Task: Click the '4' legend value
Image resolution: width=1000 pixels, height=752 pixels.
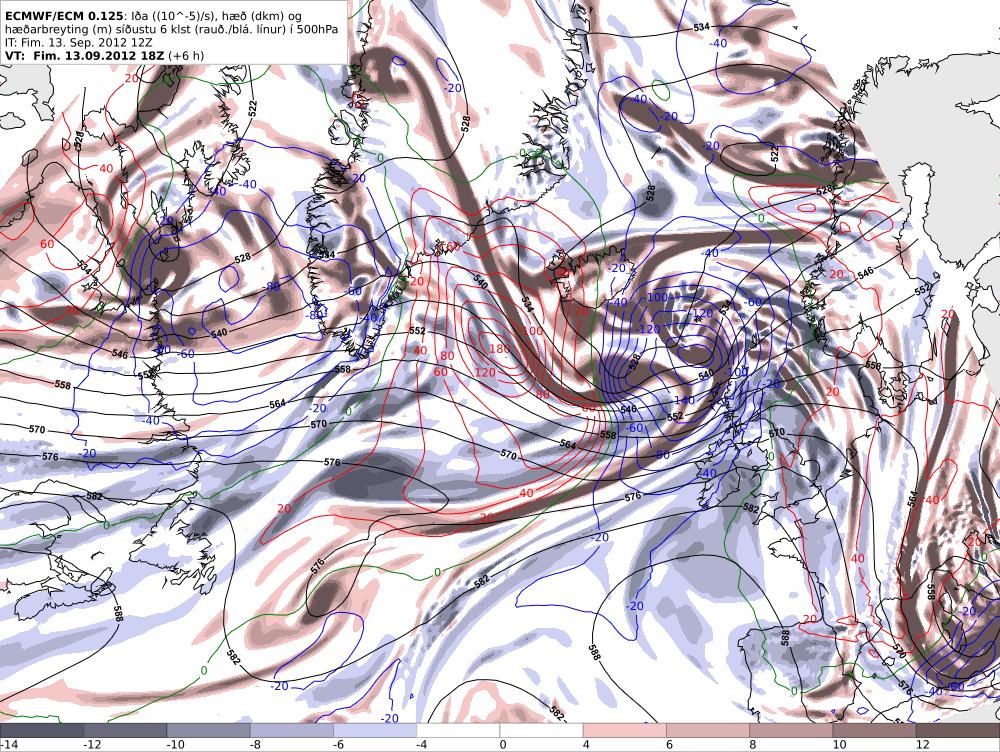Action: click(x=585, y=744)
